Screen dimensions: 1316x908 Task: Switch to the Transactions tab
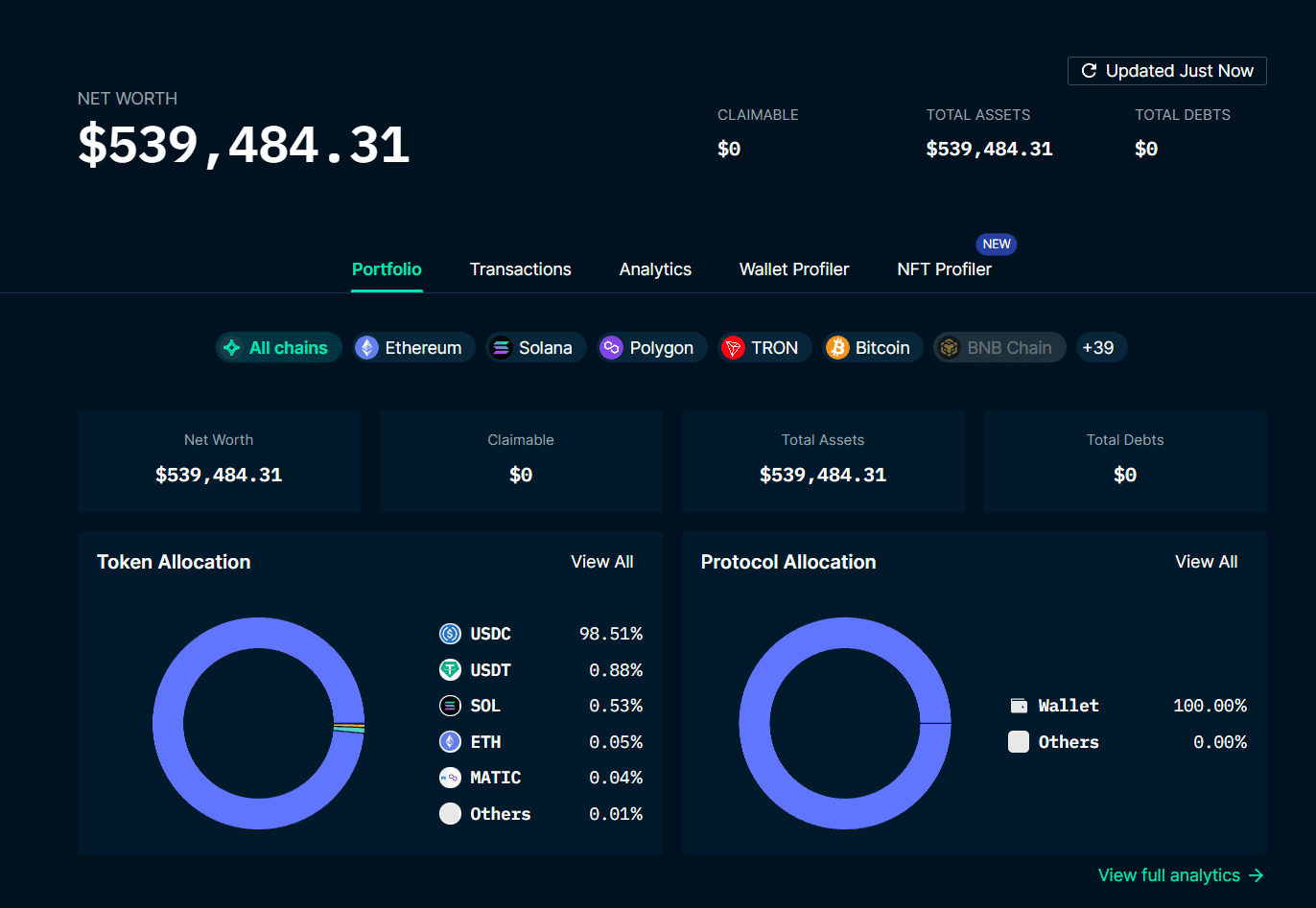click(x=520, y=269)
